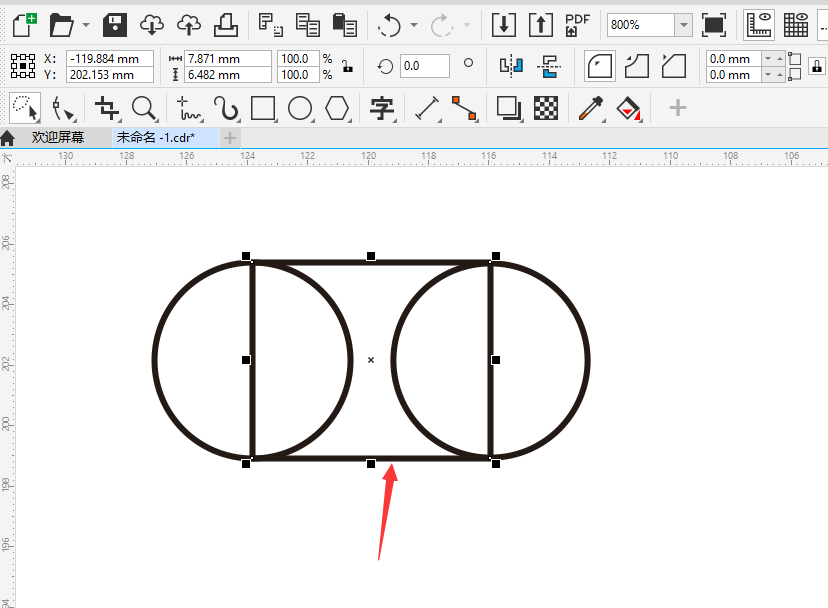Open the 800% zoom level dropdown
The image size is (828, 608).
tap(683, 24)
